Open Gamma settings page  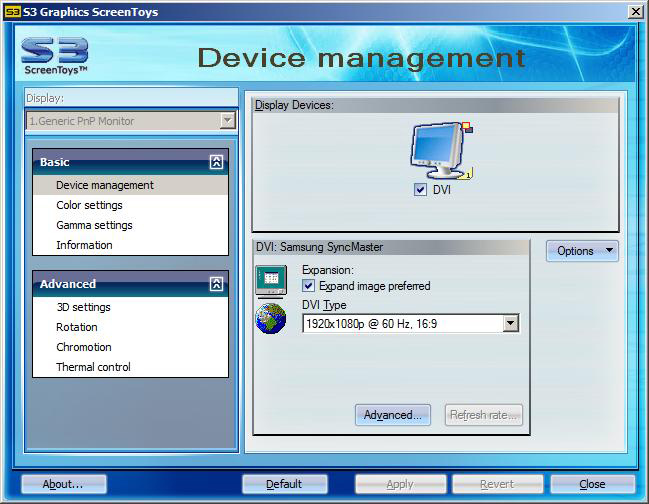pyautogui.click(x=94, y=225)
